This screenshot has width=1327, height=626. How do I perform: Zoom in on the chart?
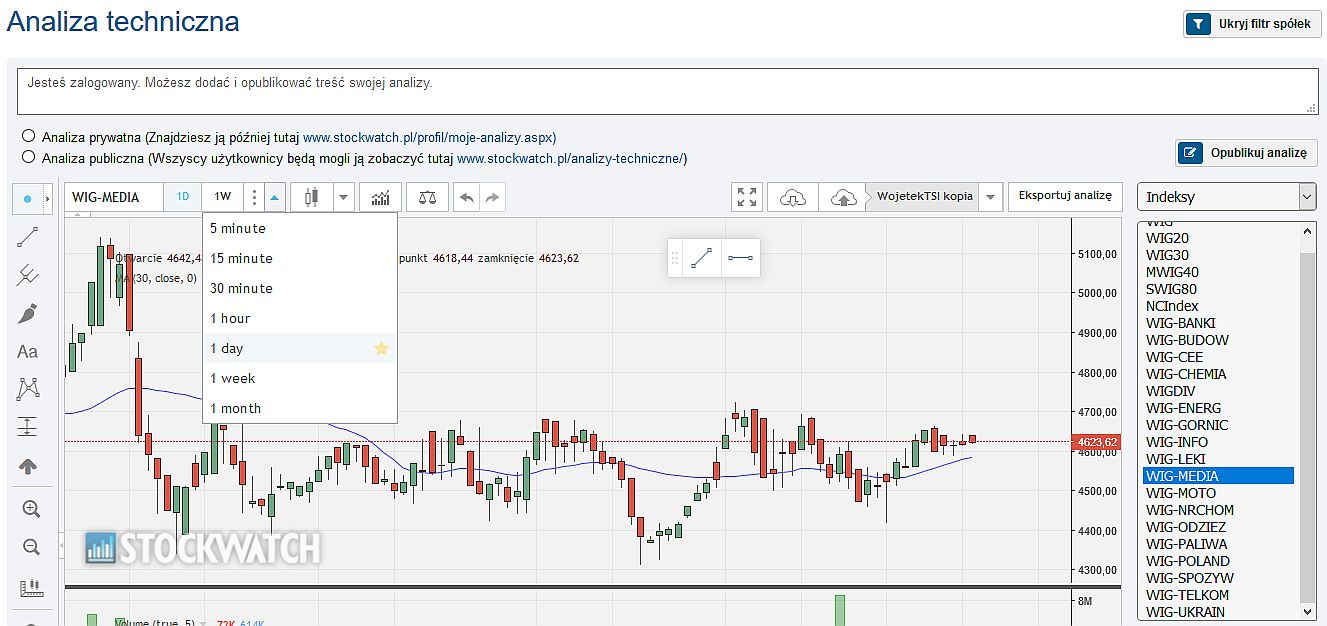coord(30,509)
